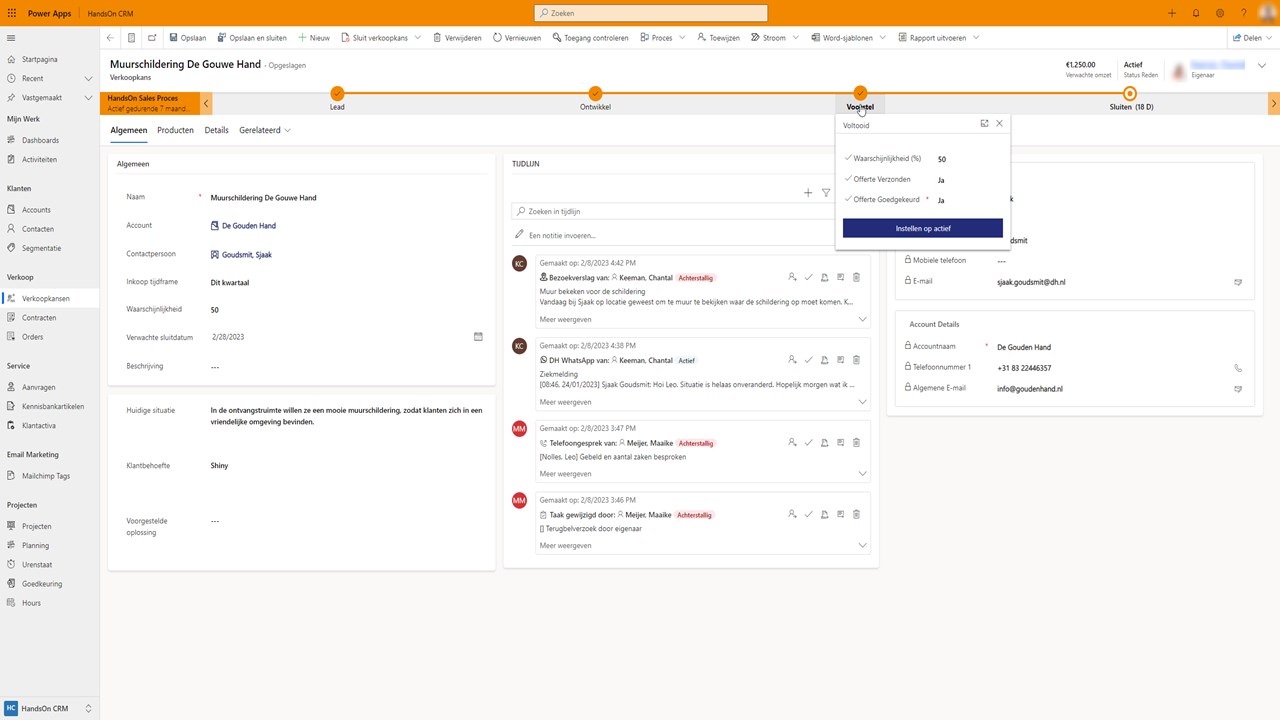
Task: Click the plus icon in the top bar
Action: point(1172,13)
